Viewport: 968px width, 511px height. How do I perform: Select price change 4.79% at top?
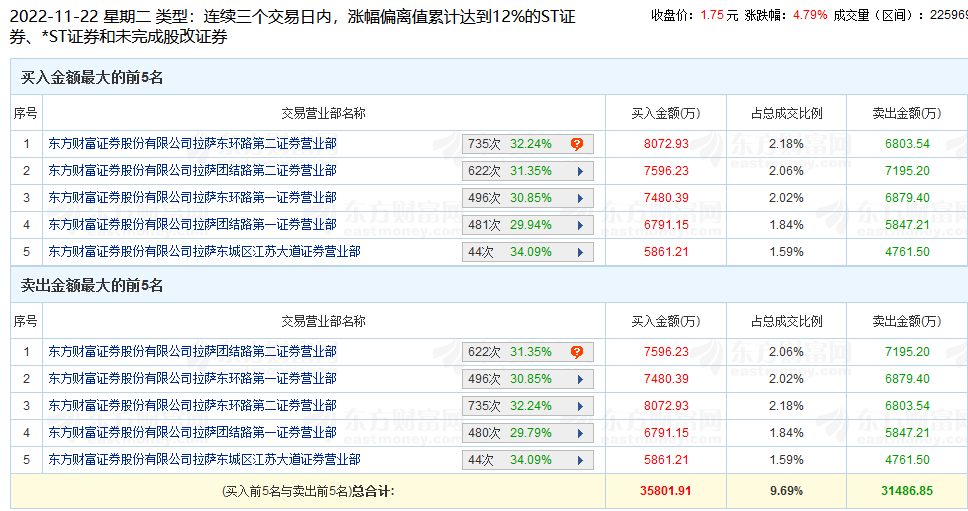tap(810, 15)
